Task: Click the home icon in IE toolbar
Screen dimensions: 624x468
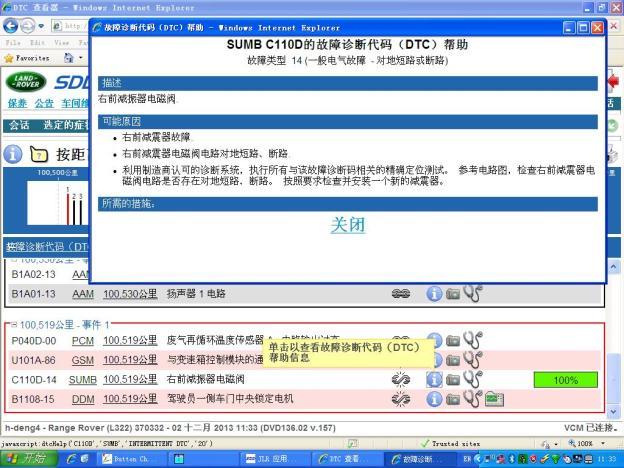Action: [x=69, y=58]
